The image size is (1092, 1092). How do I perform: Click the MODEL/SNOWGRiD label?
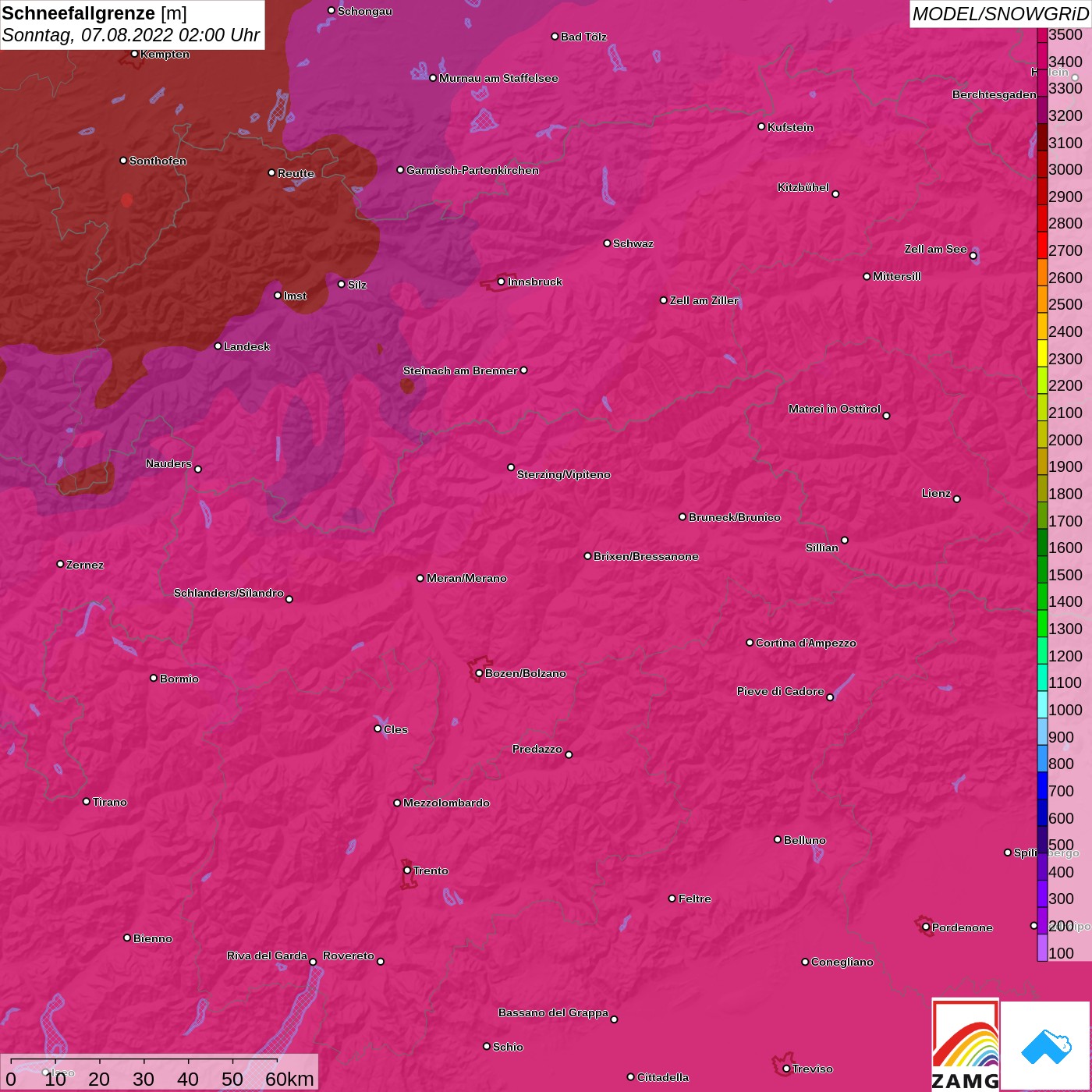click(x=1000, y=14)
